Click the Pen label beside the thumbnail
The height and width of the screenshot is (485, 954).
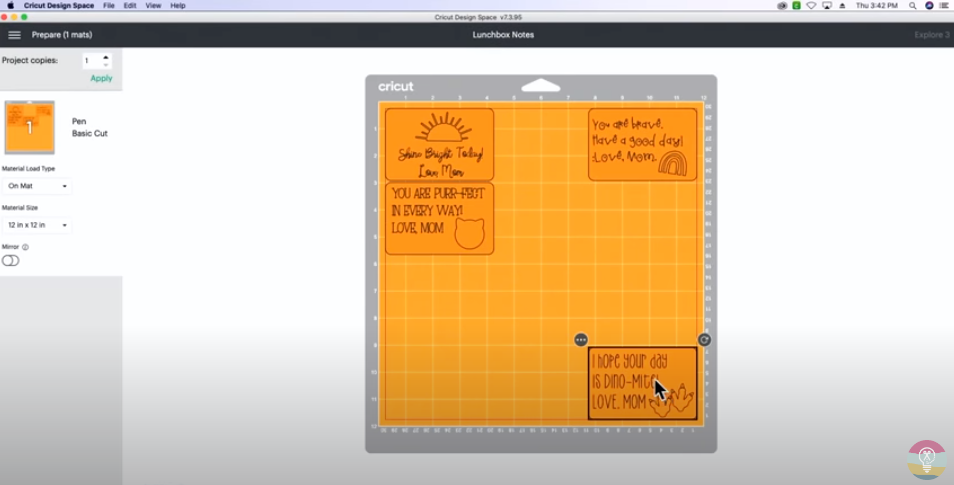pyautogui.click(x=79, y=121)
